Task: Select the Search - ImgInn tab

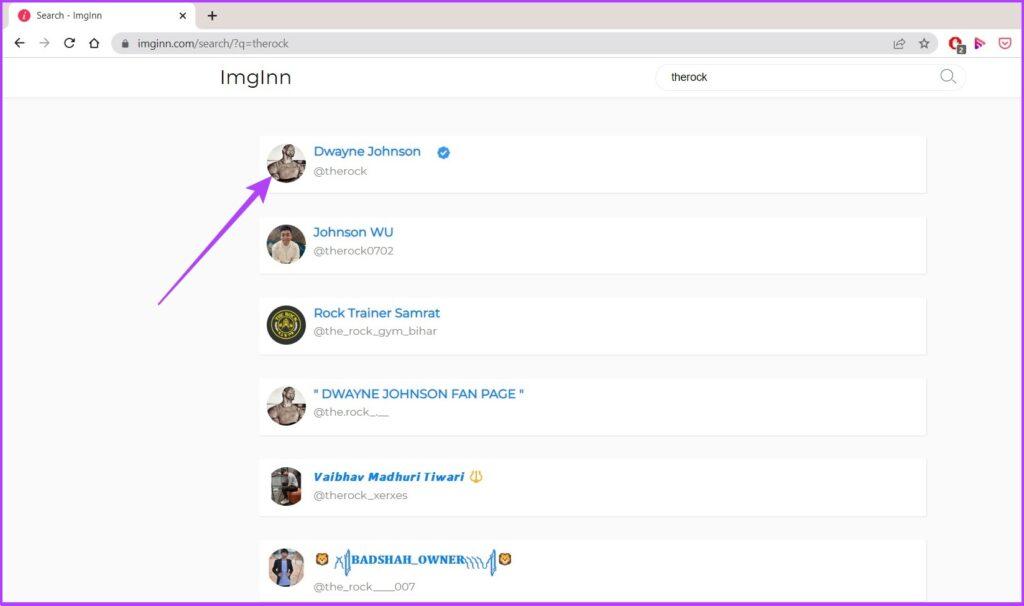Action: [103, 16]
